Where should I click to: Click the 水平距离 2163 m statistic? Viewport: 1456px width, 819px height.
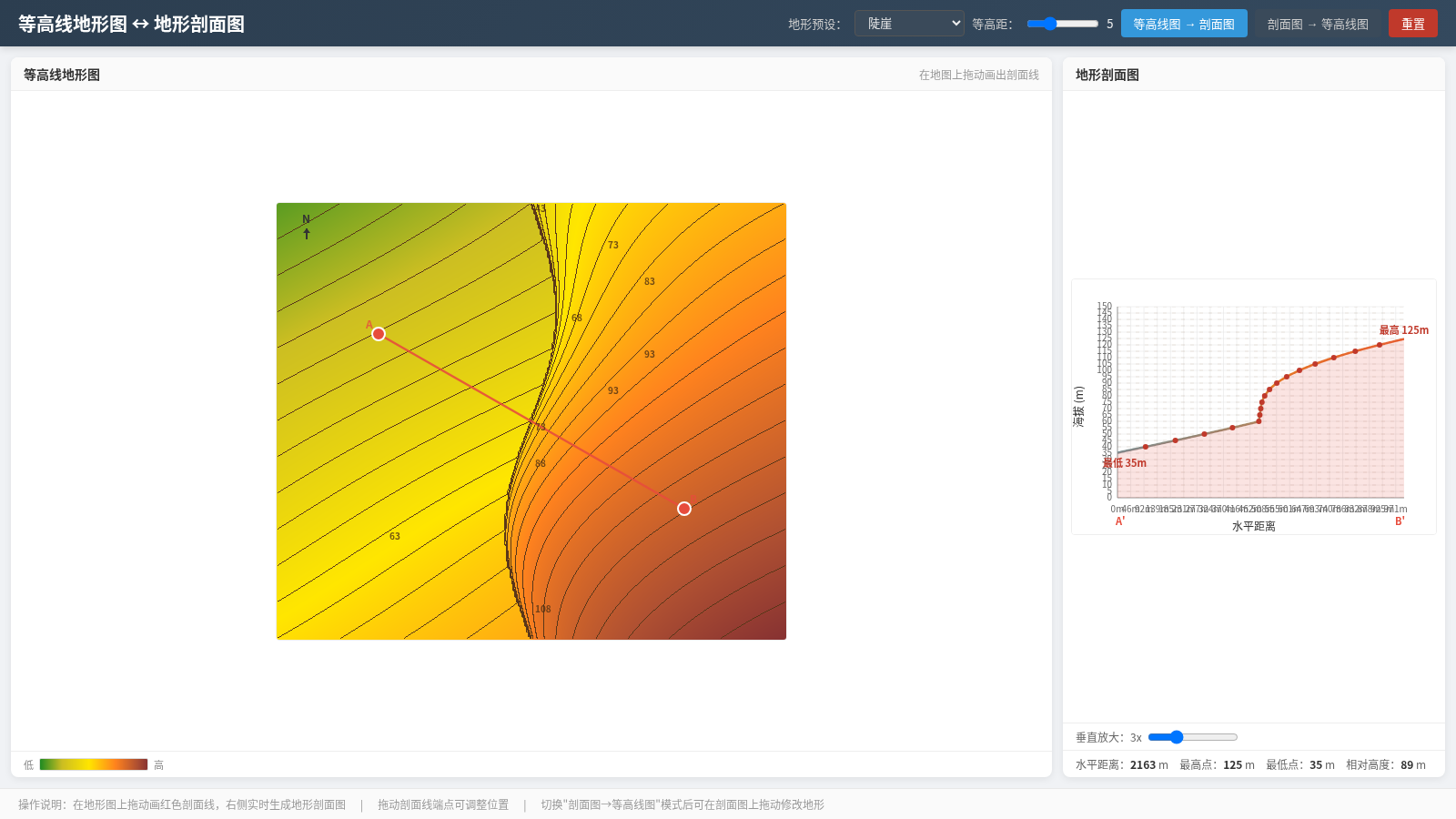[1122, 765]
